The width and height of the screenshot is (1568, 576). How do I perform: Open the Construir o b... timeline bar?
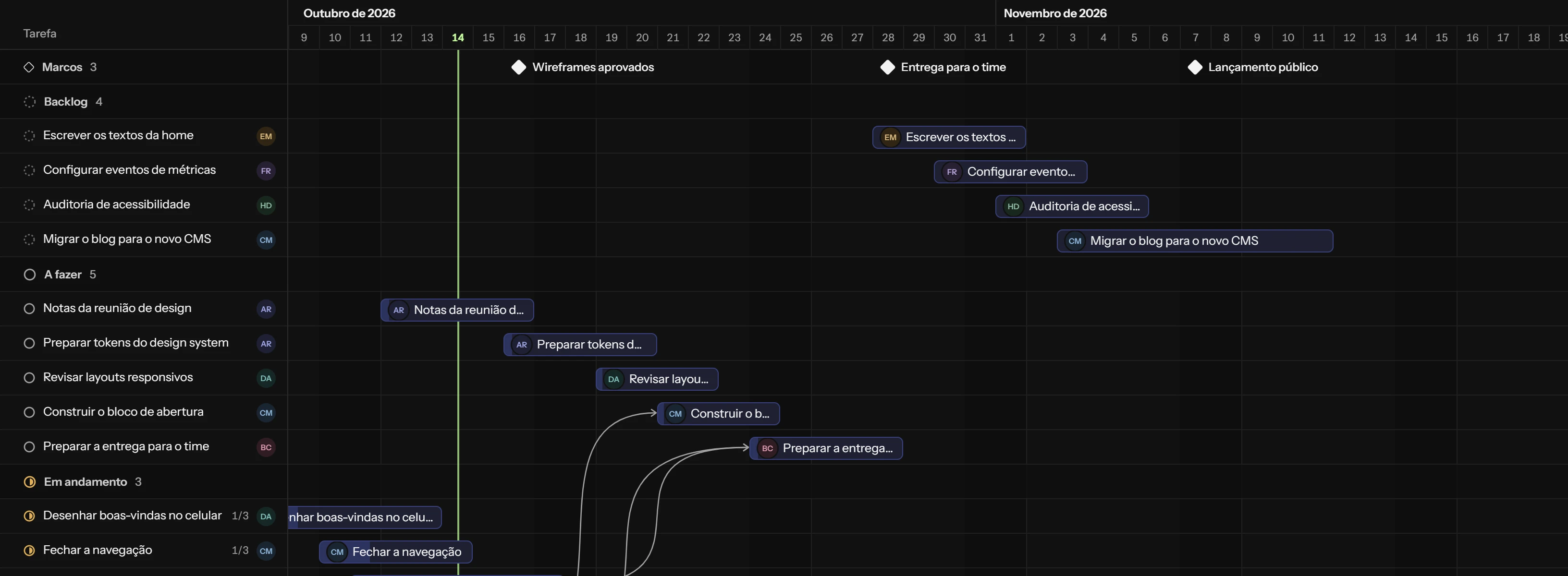[x=718, y=414]
